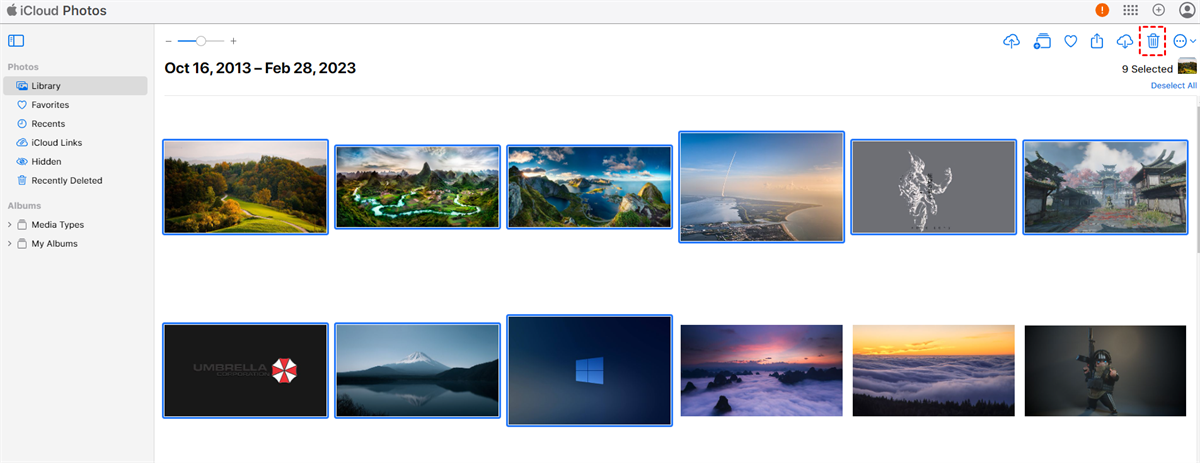Download selected photos with cloud download icon

1125,41
